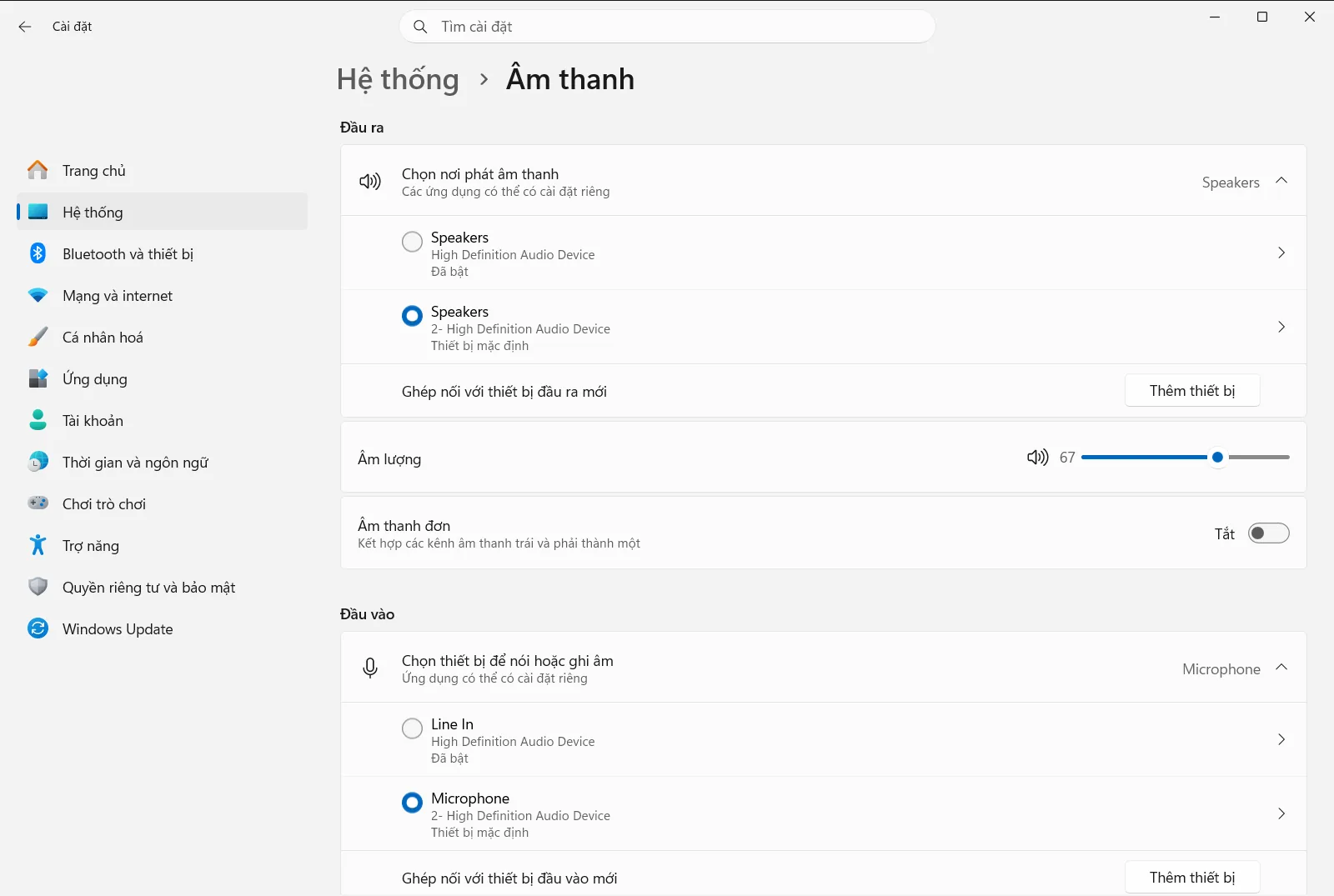Click the microphone icon in Đầu vào

pos(370,668)
